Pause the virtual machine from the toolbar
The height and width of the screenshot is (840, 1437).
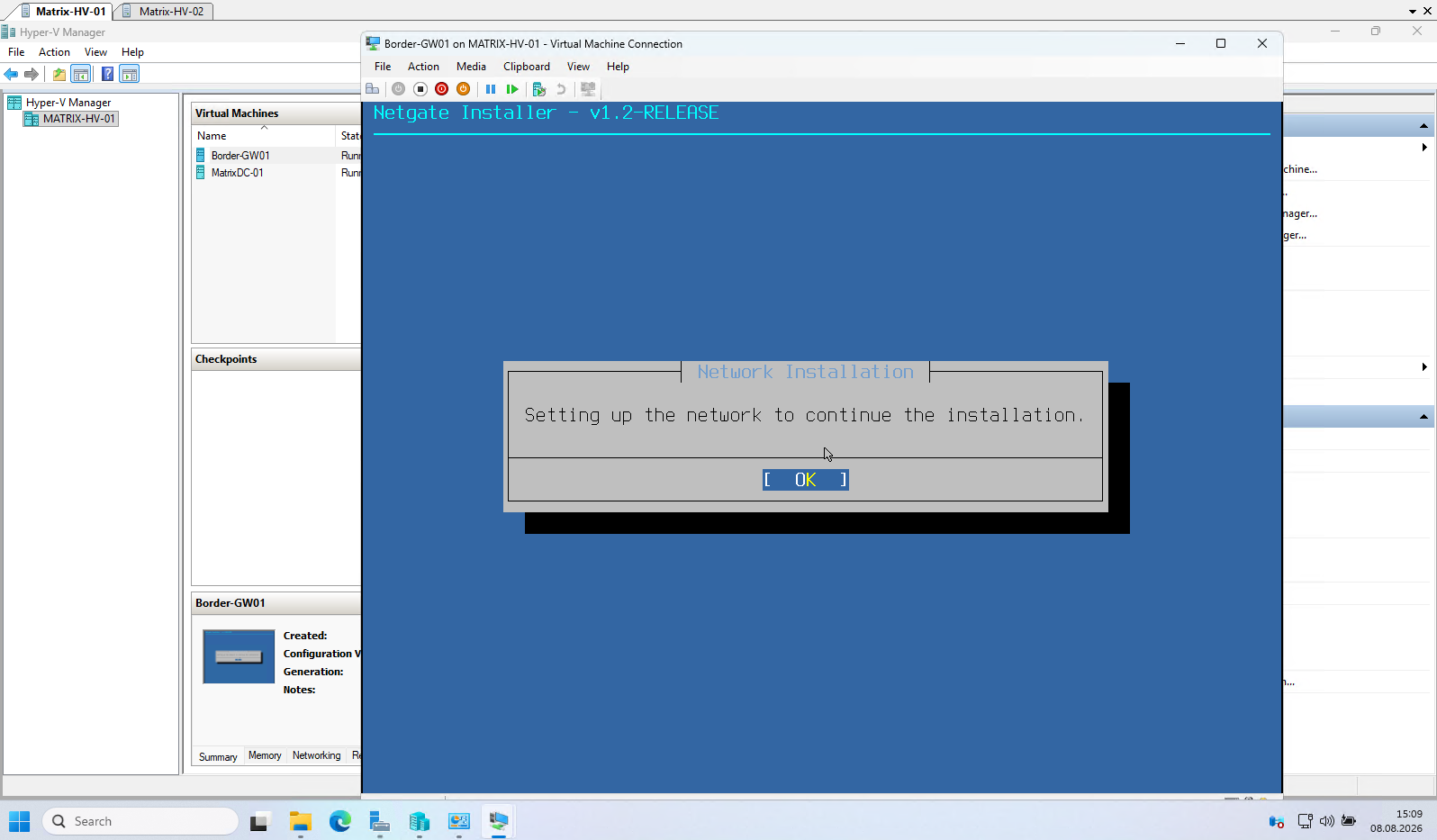pos(491,89)
